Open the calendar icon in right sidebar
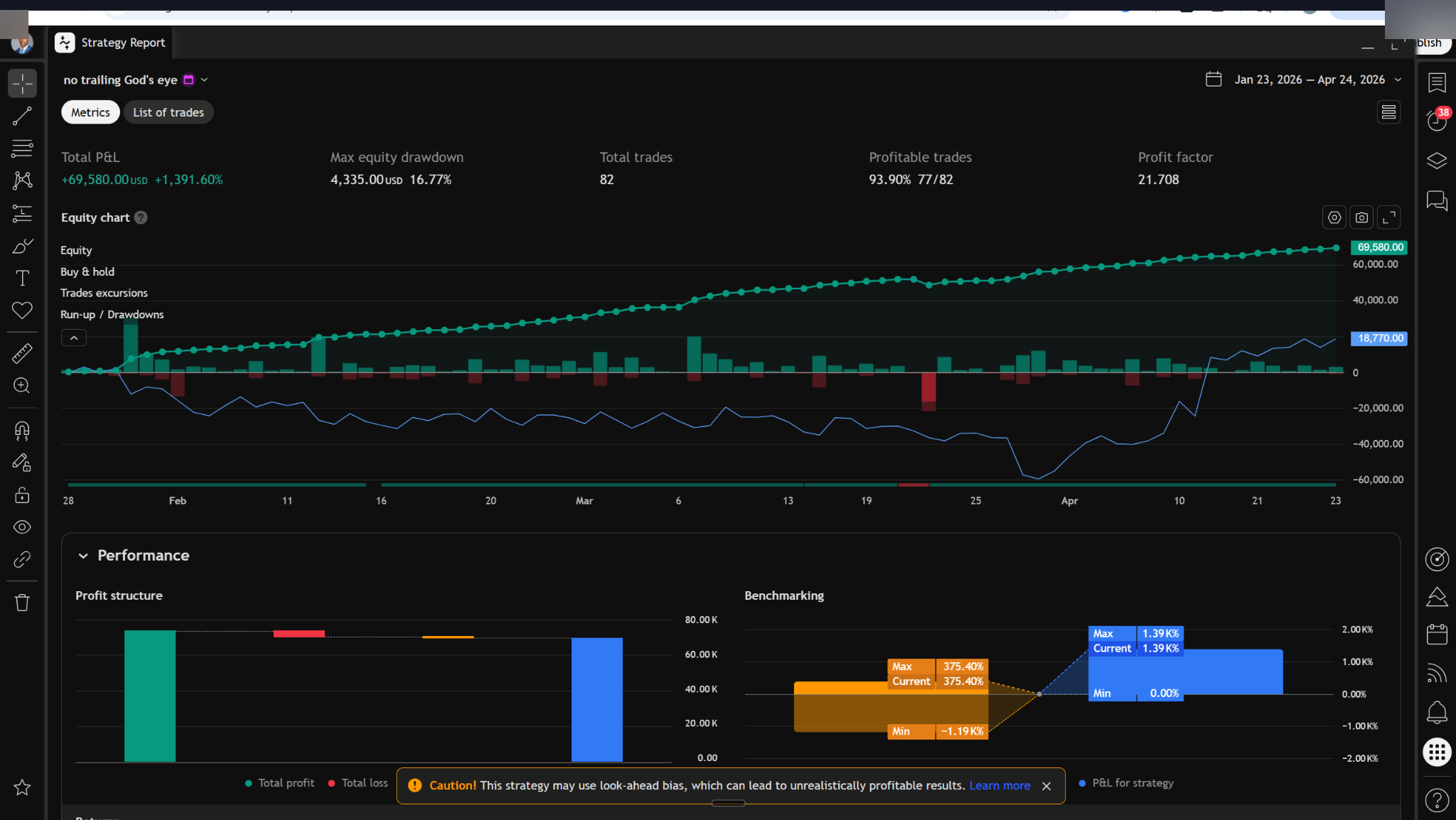Screen dimensions: 1456x820 (x=1437, y=634)
